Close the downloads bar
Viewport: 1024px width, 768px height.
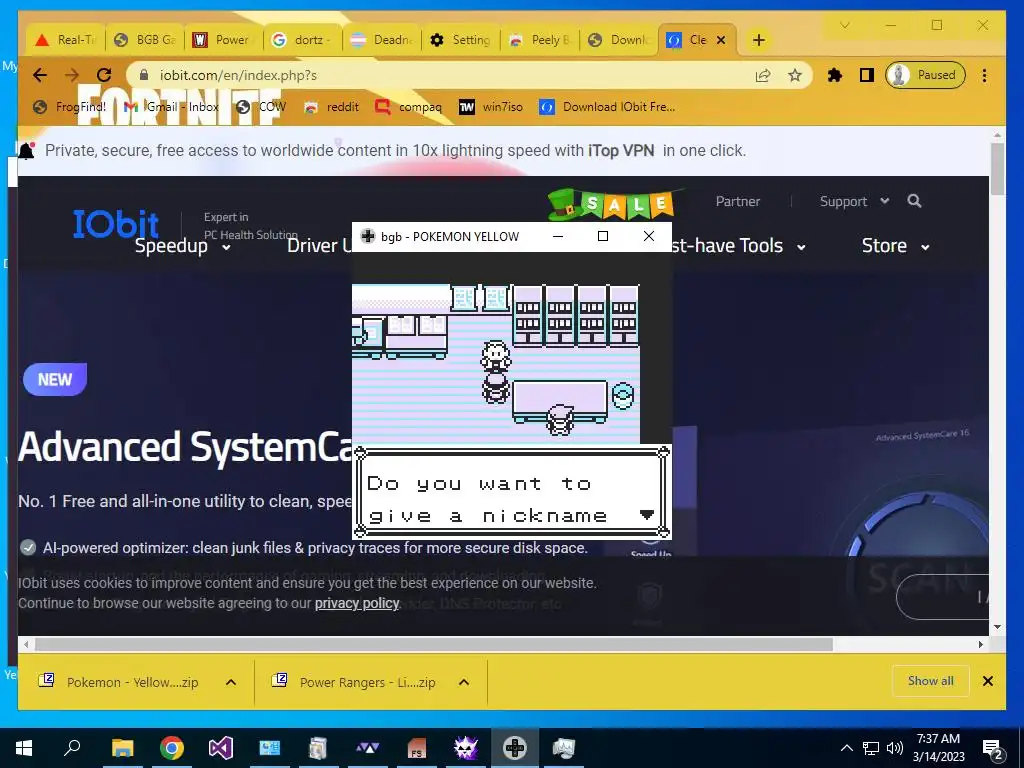(x=987, y=681)
